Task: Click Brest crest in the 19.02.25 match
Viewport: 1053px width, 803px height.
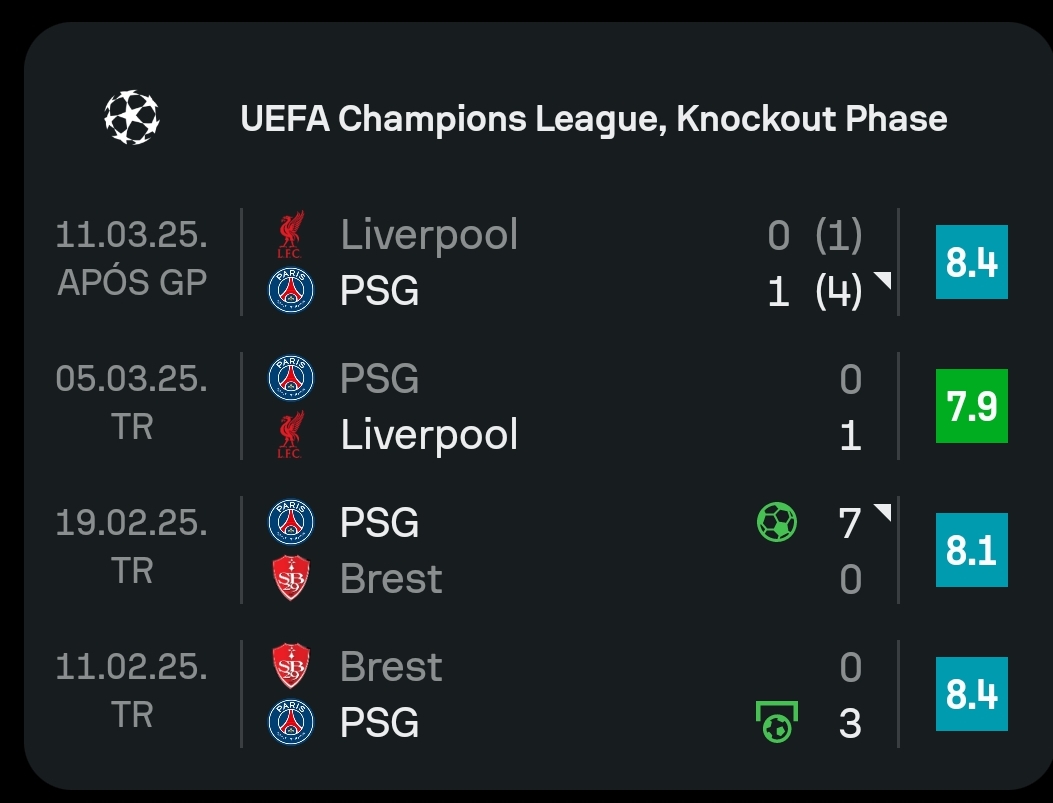Action: point(291,578)
